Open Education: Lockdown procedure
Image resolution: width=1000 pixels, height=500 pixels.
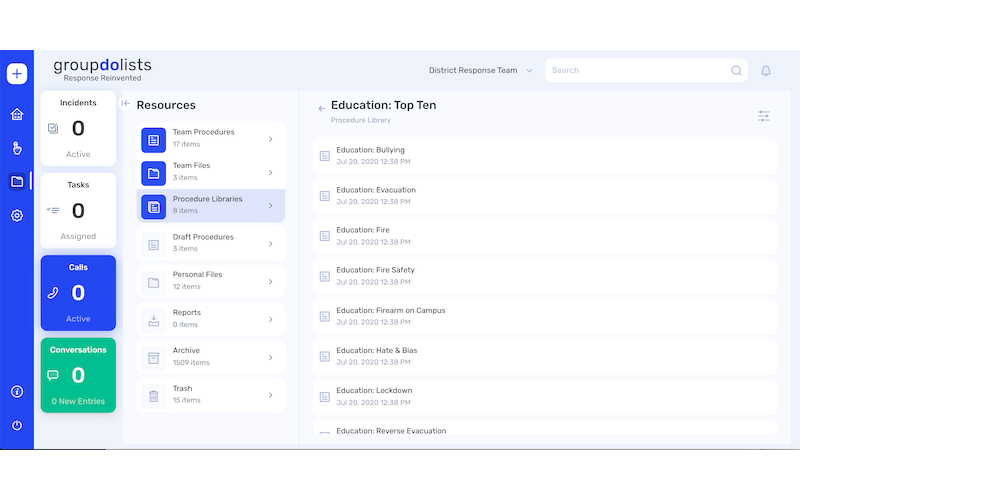coord(545,397)
